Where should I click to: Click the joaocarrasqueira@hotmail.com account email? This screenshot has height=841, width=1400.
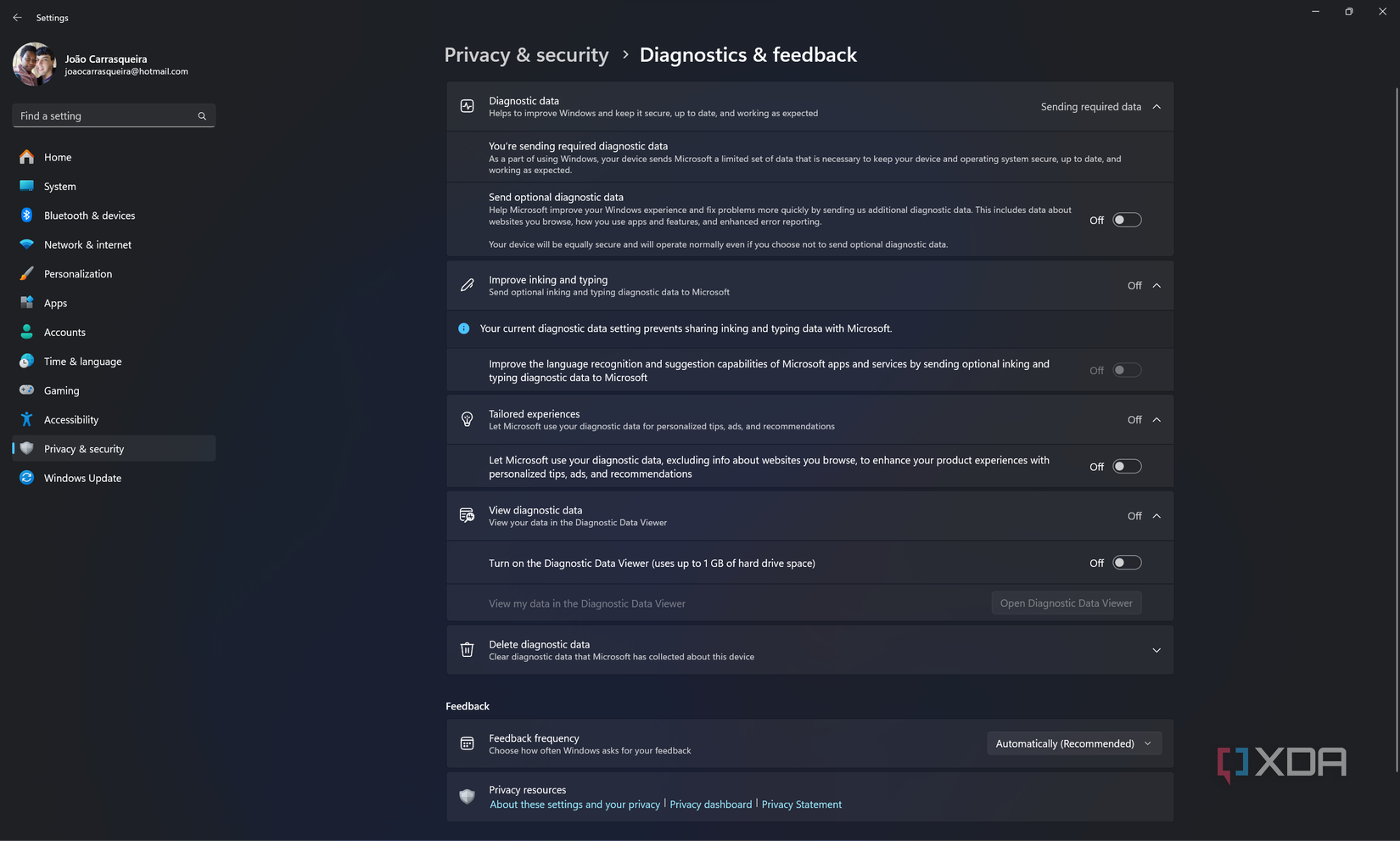[126, 72]
